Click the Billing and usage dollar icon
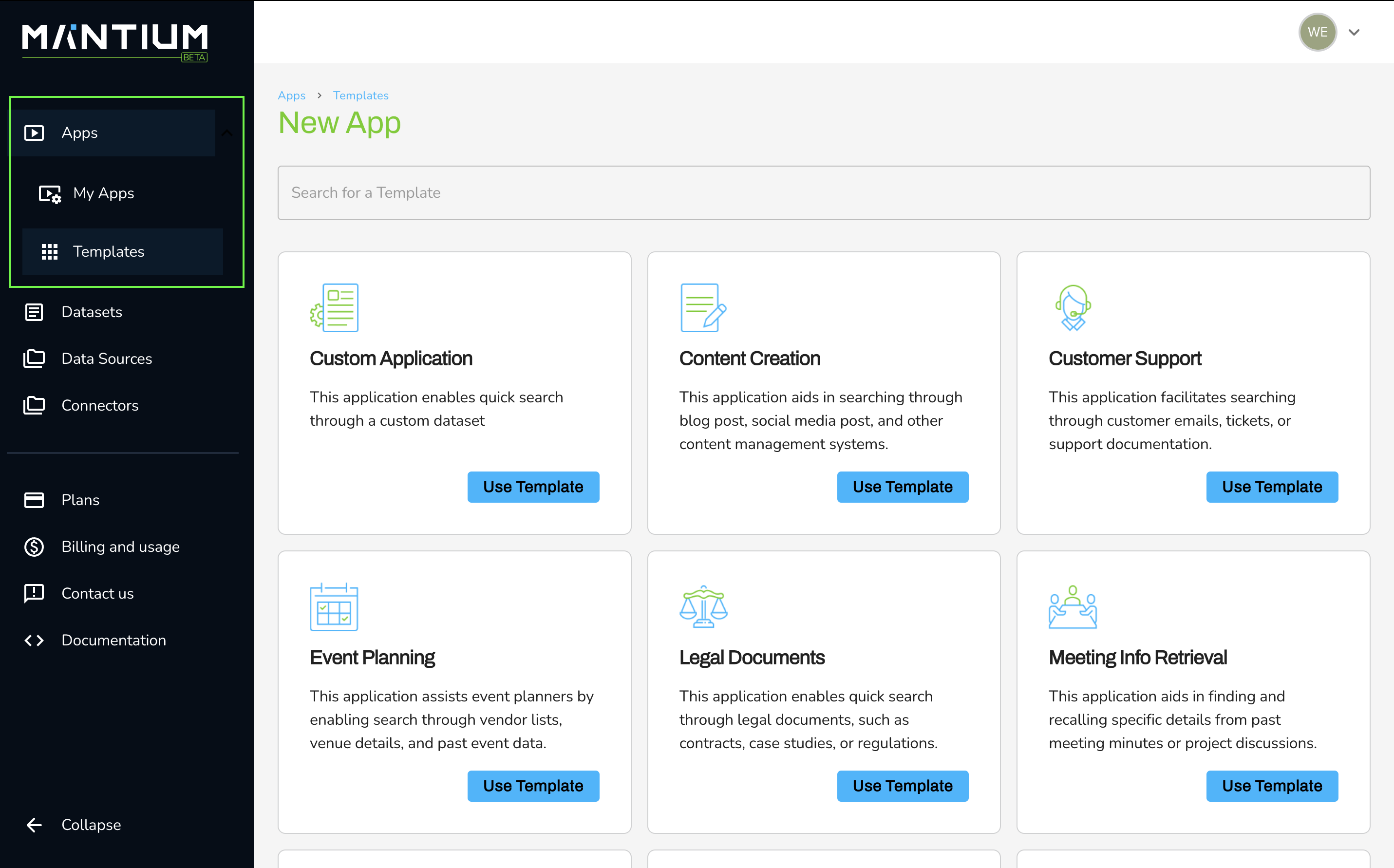 pyautogui.click(x=34, y=547)
